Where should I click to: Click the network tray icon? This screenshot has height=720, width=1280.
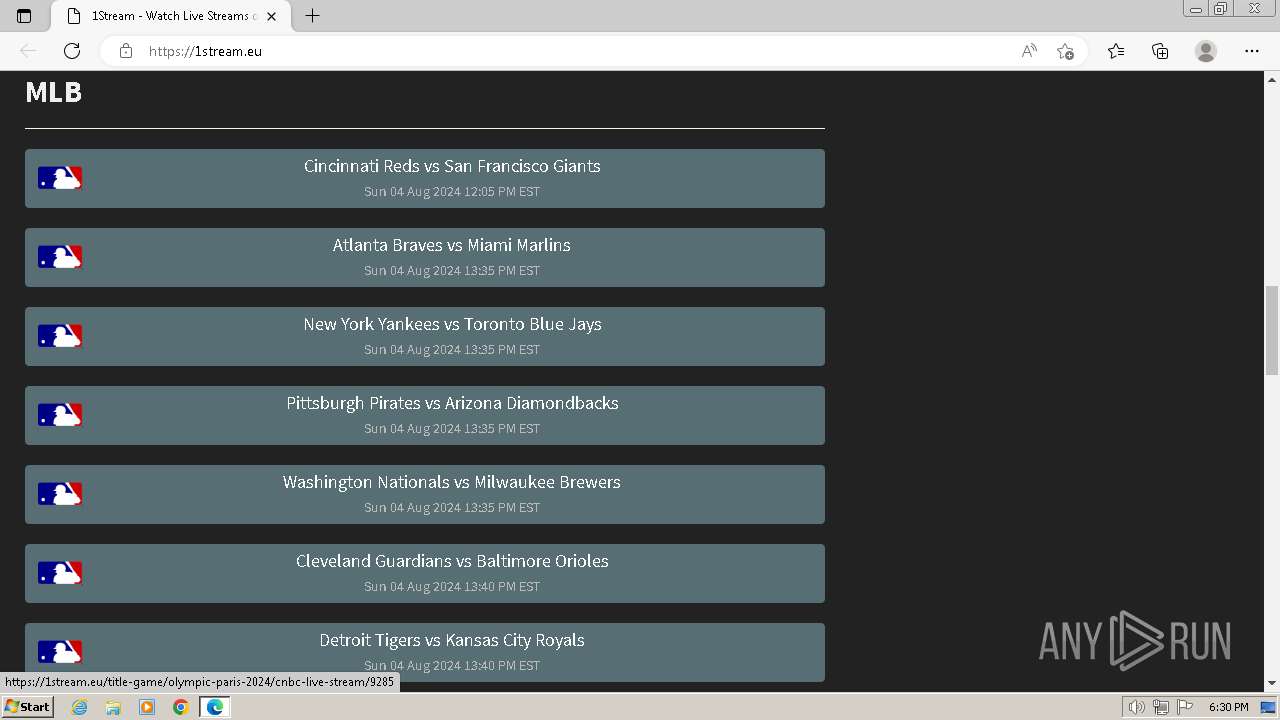1160,707
